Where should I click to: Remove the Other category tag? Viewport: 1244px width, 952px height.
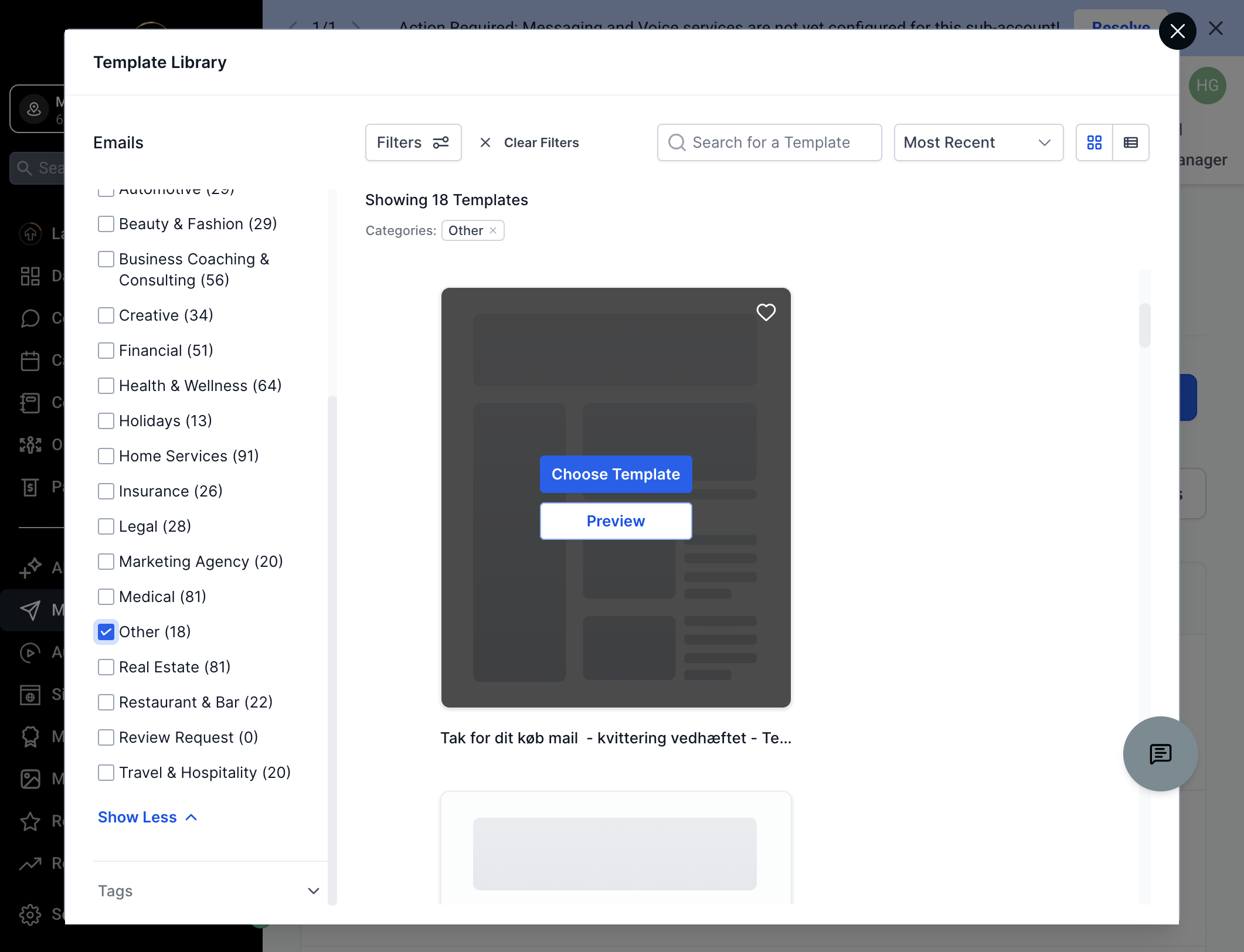point(493,230)
